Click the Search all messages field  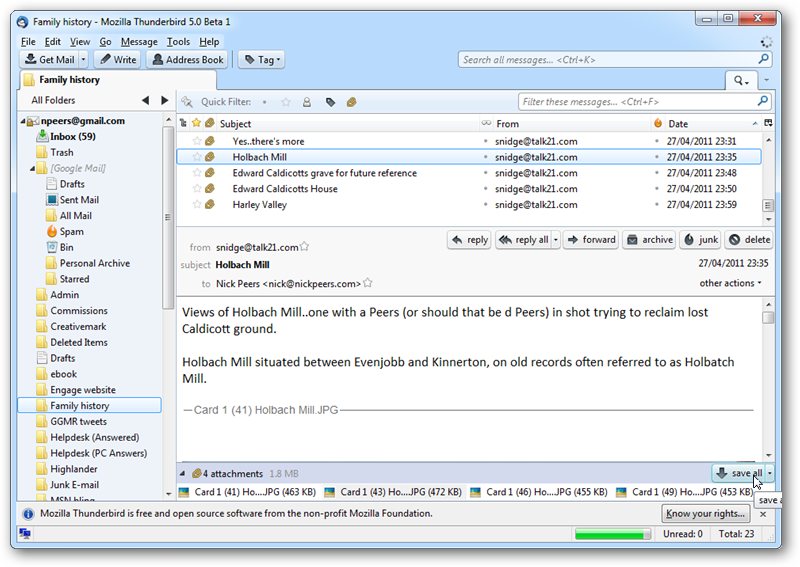point(608,60)
